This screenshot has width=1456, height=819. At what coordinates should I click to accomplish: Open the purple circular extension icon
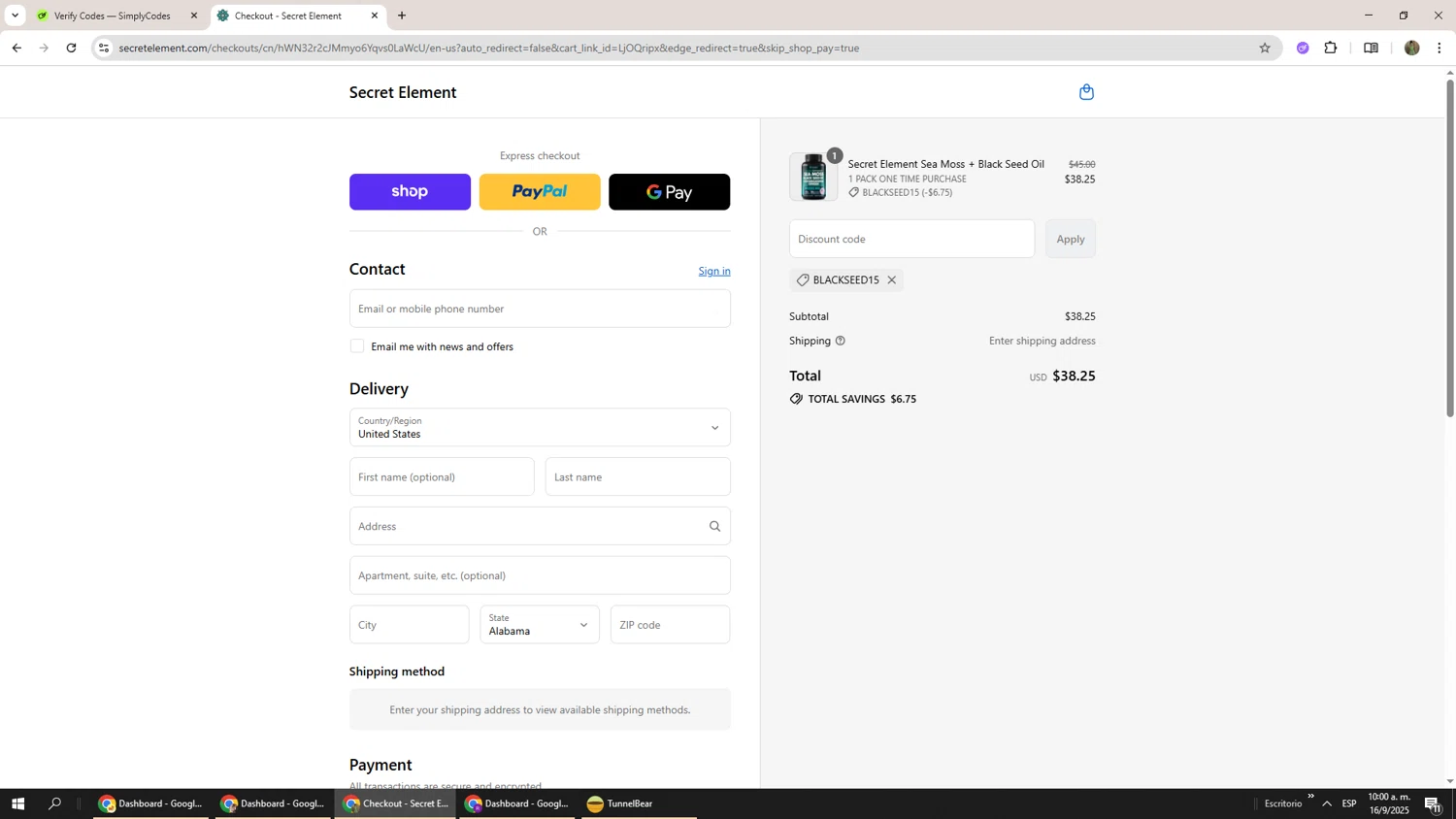[1303, 48]
